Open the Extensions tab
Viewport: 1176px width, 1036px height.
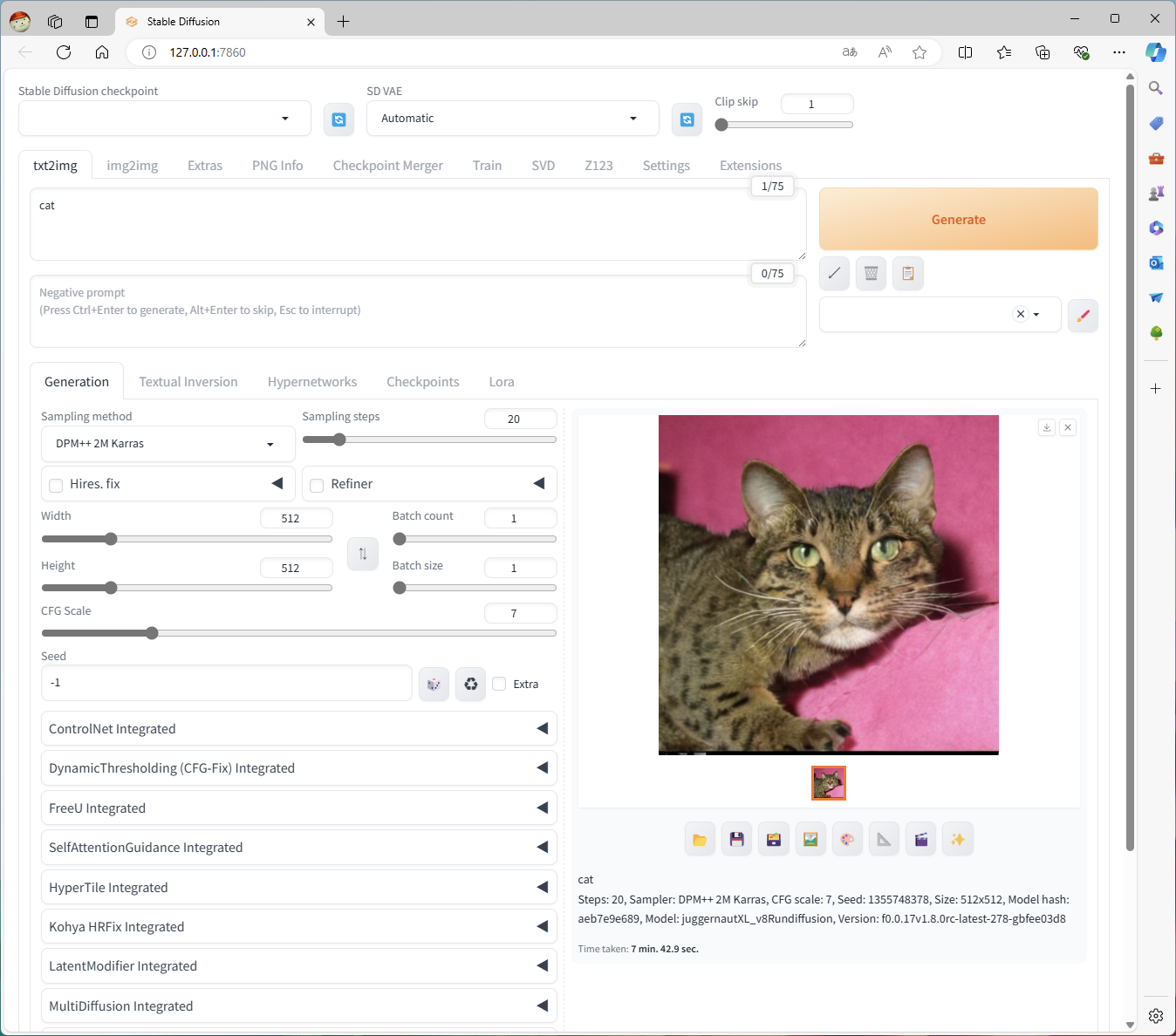[x=750, y=166]
